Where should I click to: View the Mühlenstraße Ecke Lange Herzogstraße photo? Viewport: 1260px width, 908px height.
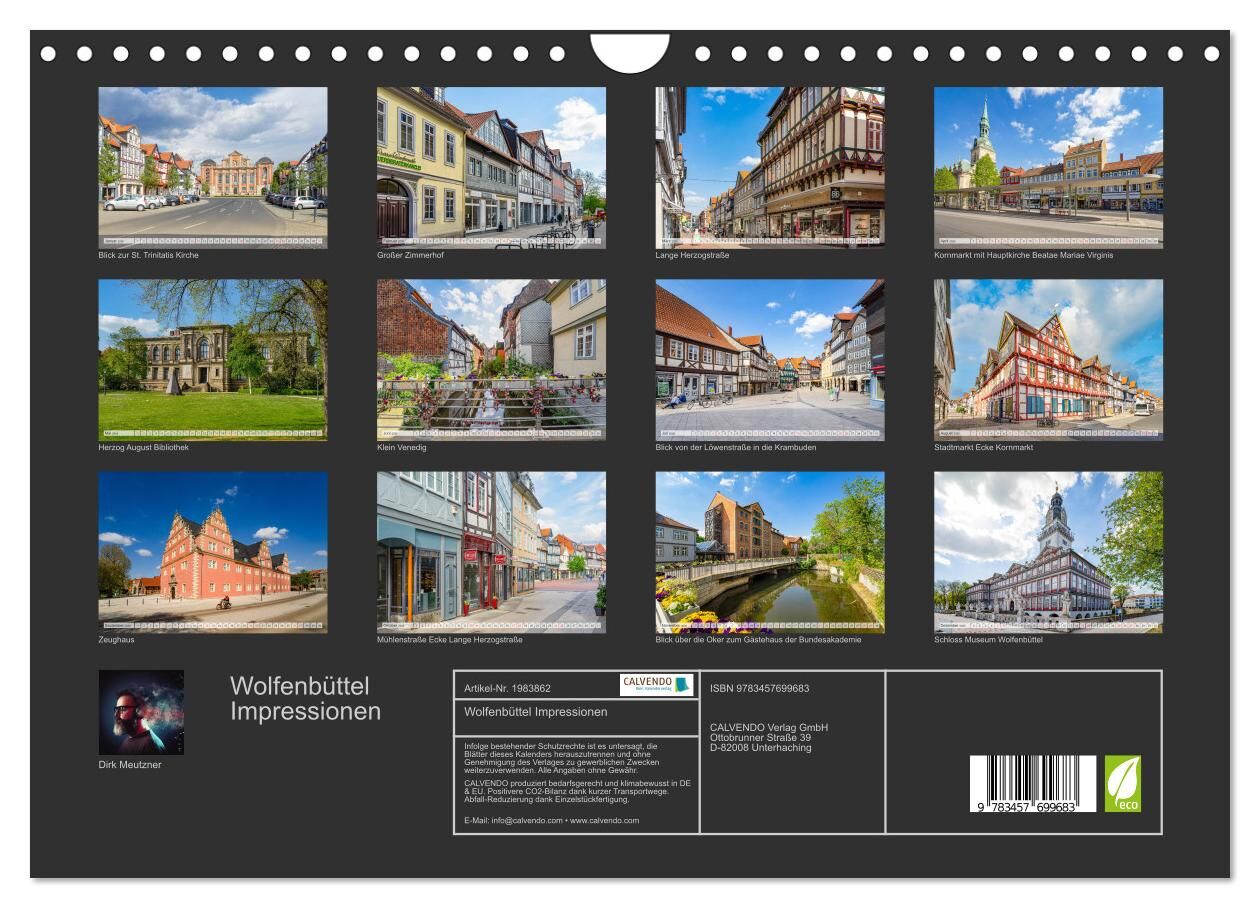click(491, 552)
